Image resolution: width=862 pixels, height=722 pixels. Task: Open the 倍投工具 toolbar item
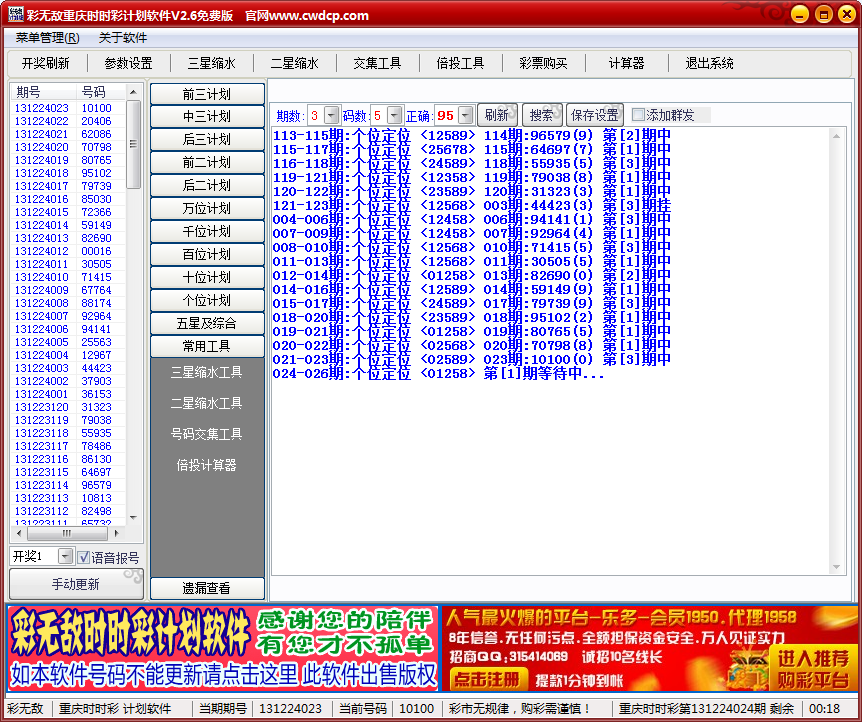tap(460, 63)
